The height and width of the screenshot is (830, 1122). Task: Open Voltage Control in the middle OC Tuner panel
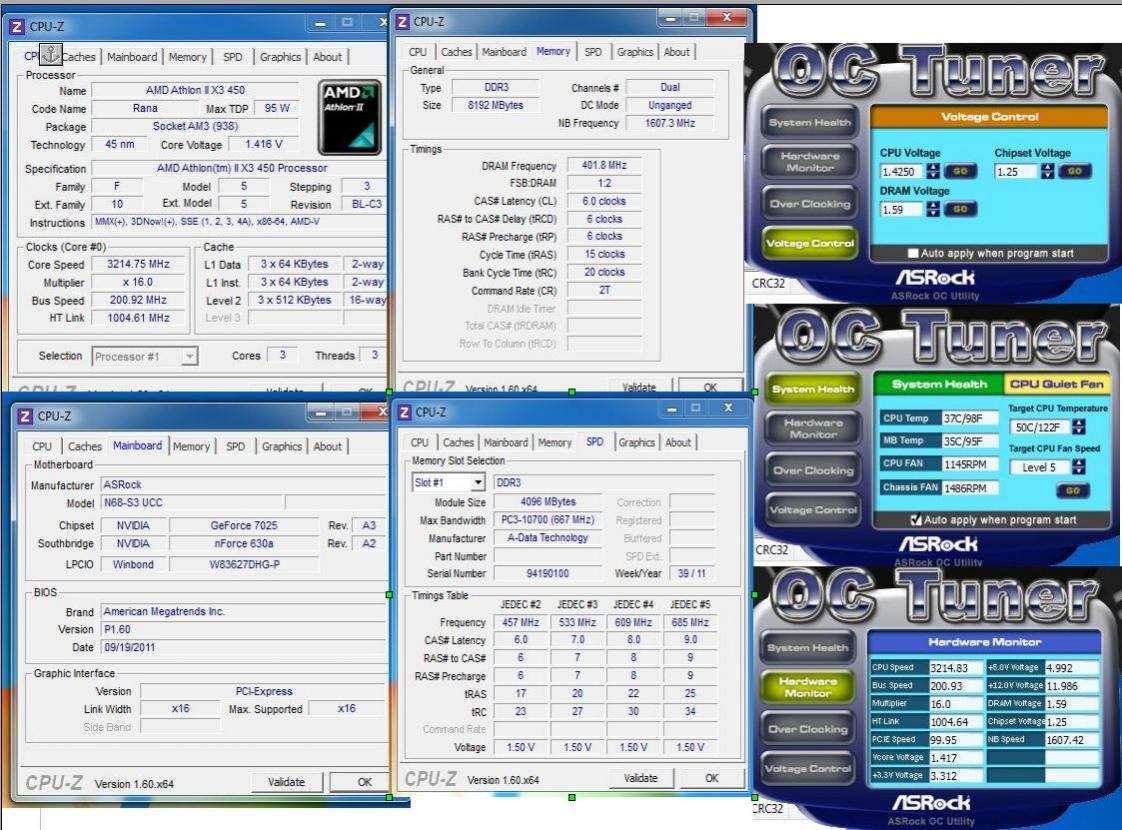pos(812,510)
